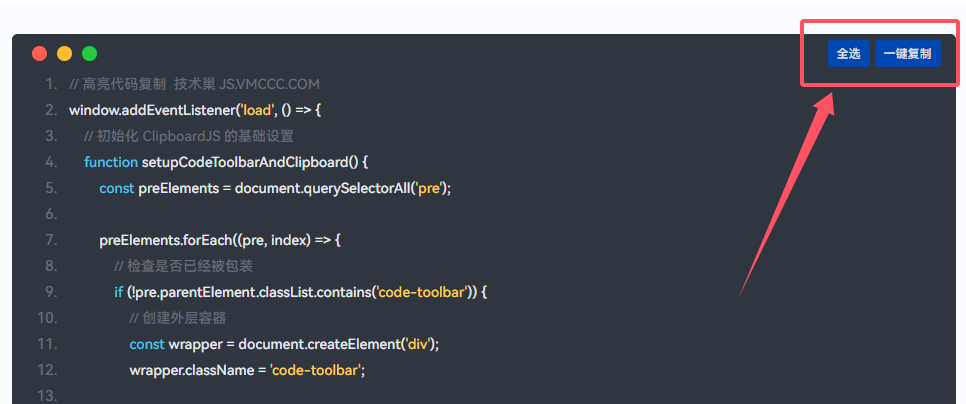Click the 'load' string in addEventListener
The image size is (966, 404).
[x=250, y=110]
